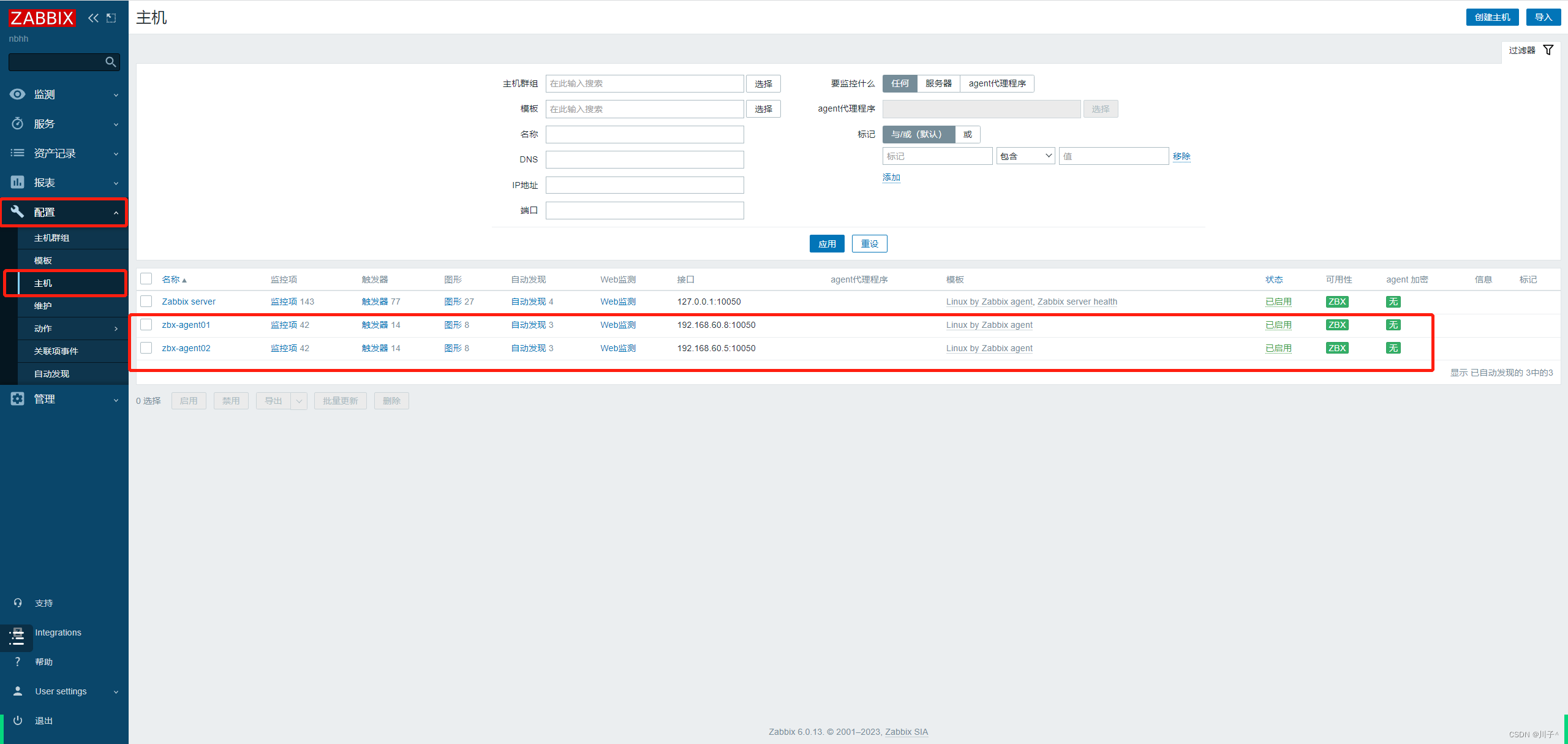
Task: Expand the 服务 menu chevron
Action: click(116, 124)
